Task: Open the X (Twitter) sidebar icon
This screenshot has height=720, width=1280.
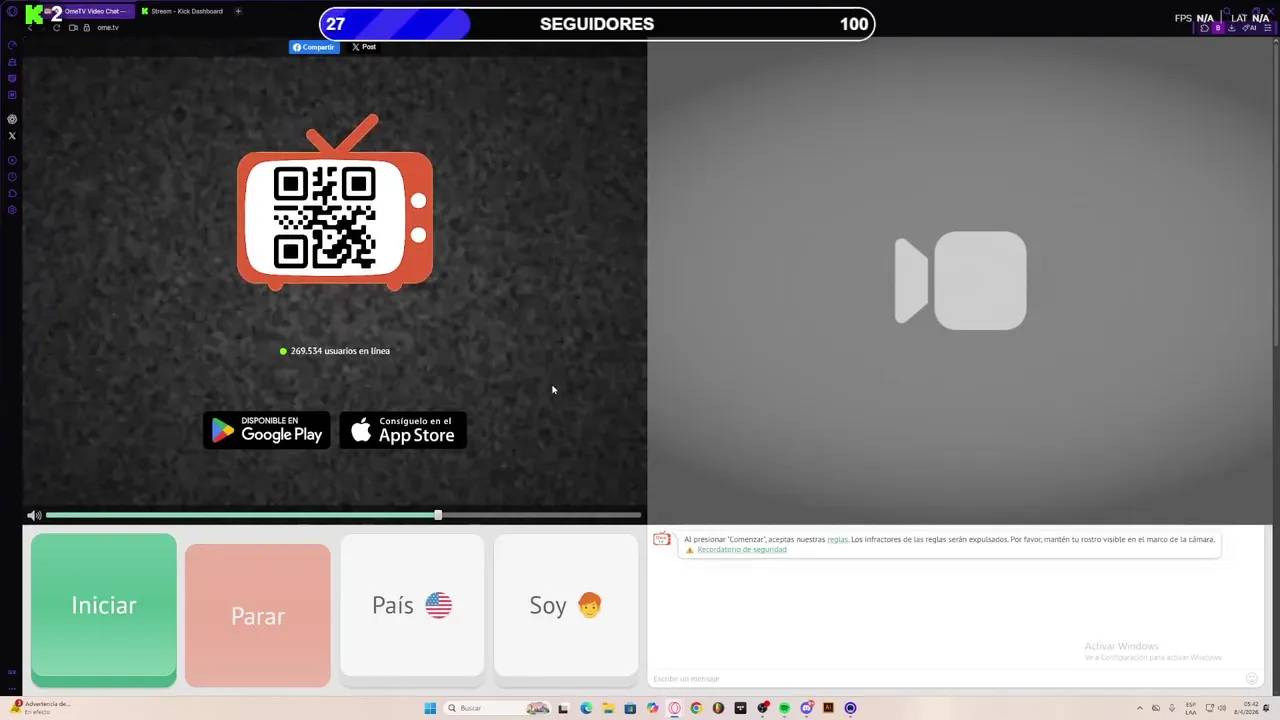Action: click(x=12, y=136)
